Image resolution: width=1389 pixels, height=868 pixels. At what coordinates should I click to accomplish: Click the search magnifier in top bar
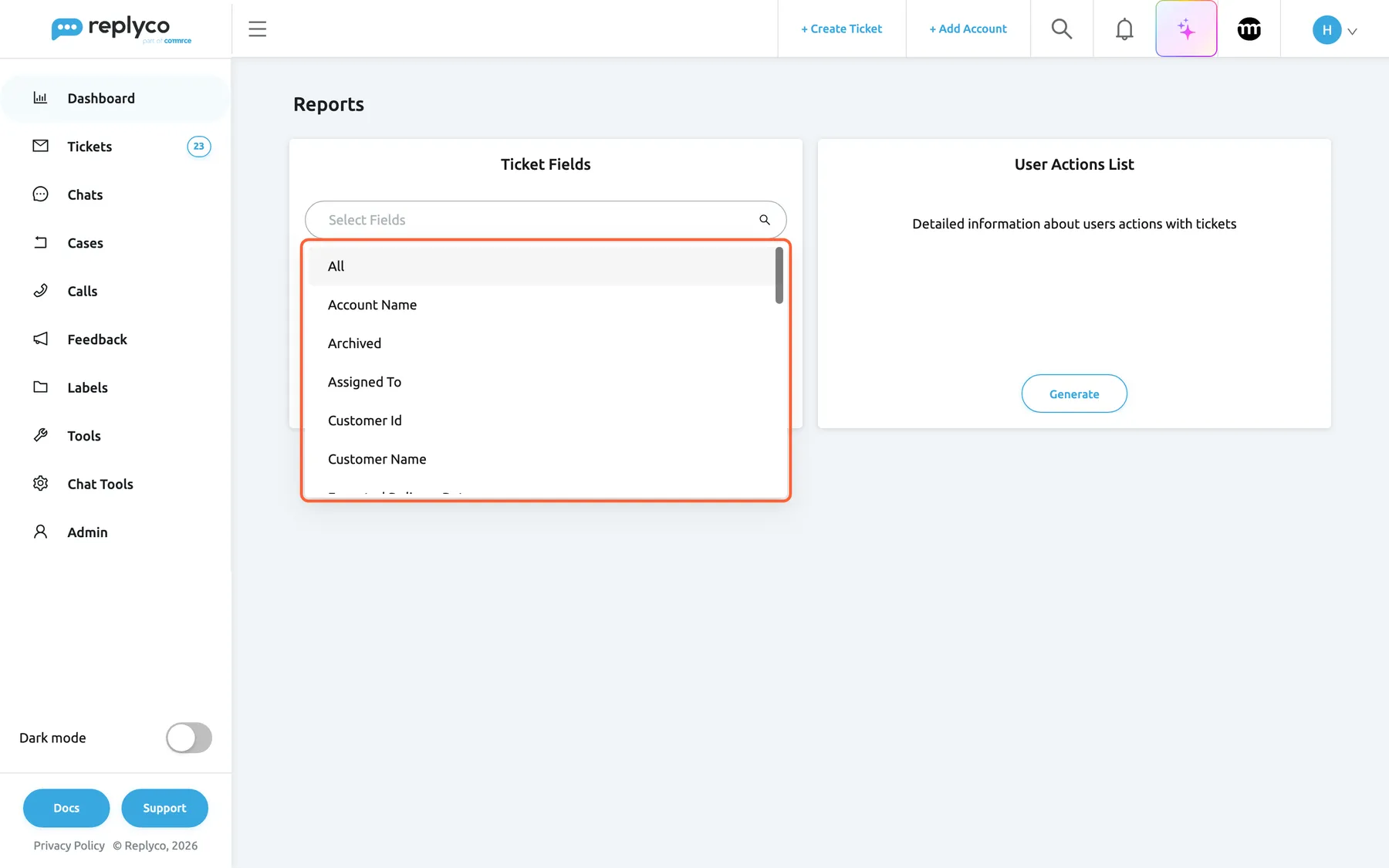tap(1062, 29)
